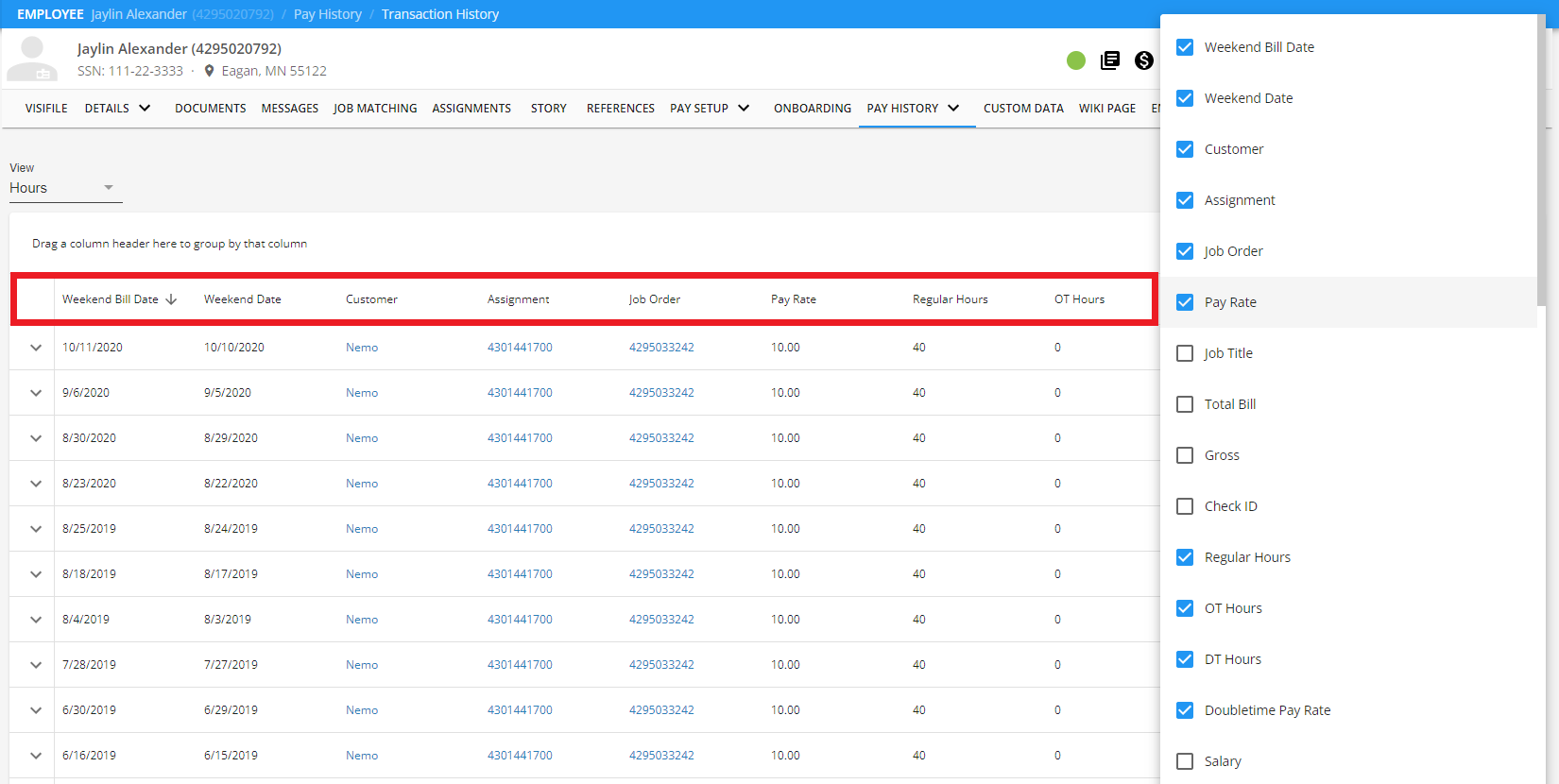
Task: Enable the Salary column checkbox
Action: click(1185, 761)
